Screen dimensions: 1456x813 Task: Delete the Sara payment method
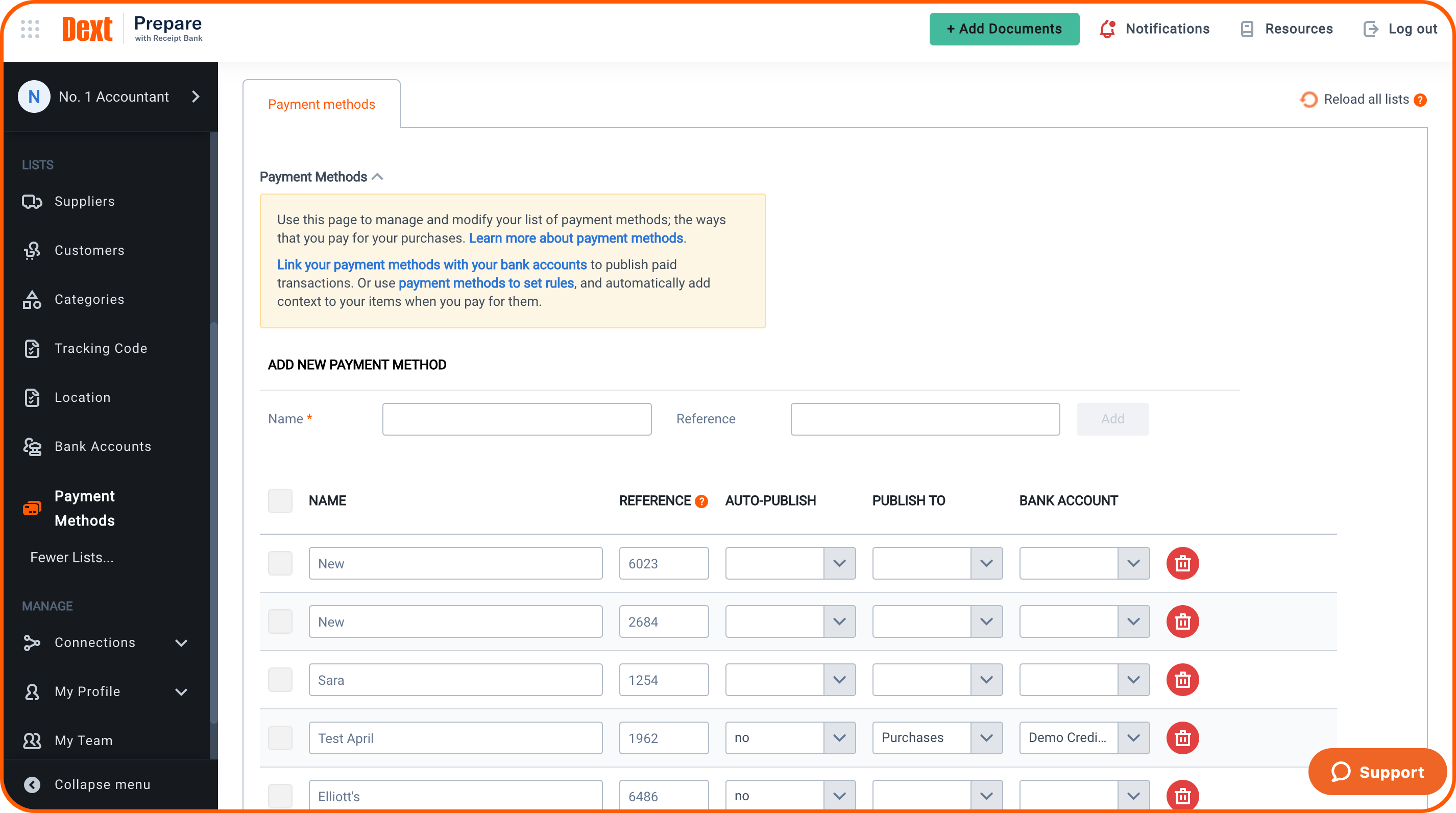pos(1182,680)
